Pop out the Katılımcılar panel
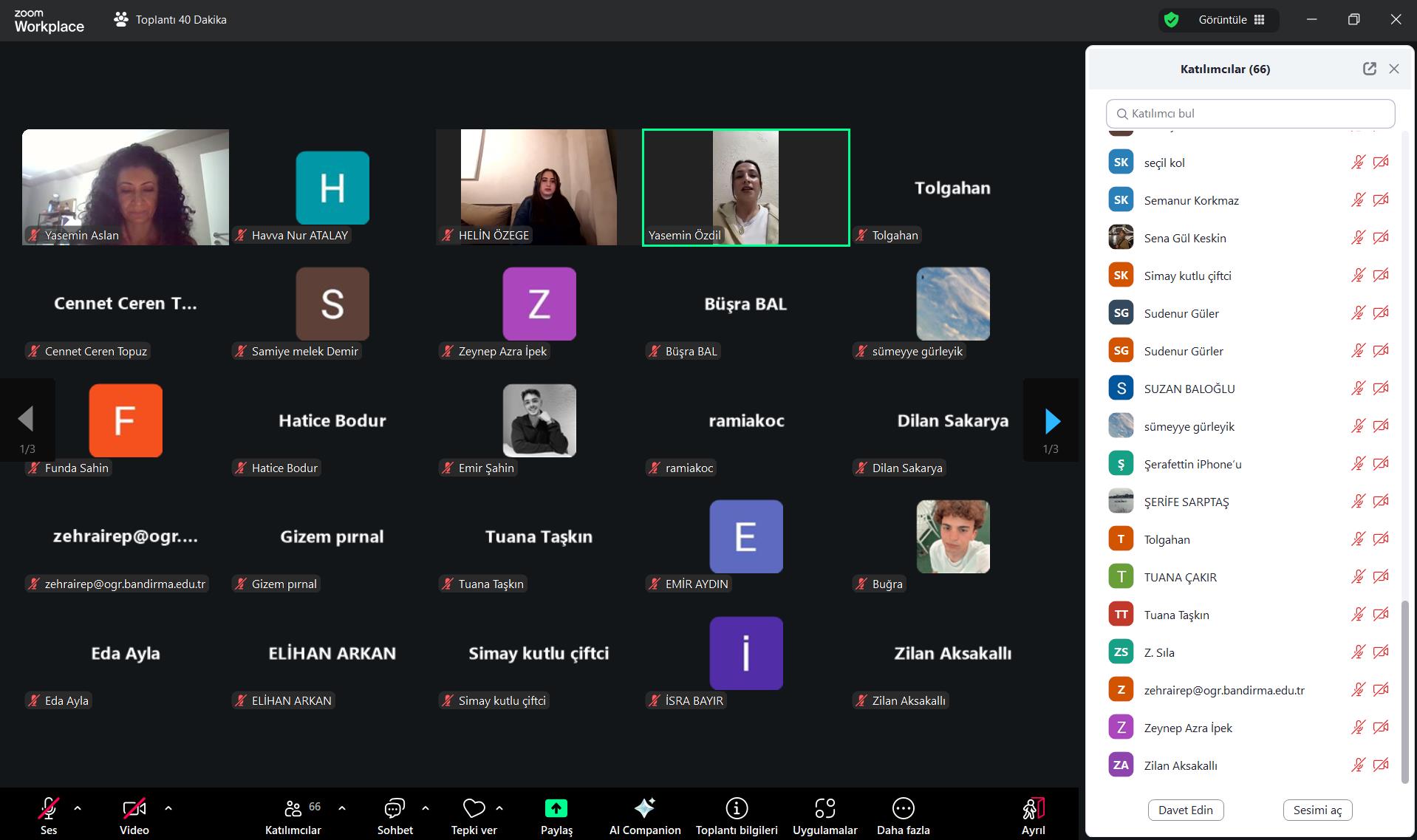 1369,69
